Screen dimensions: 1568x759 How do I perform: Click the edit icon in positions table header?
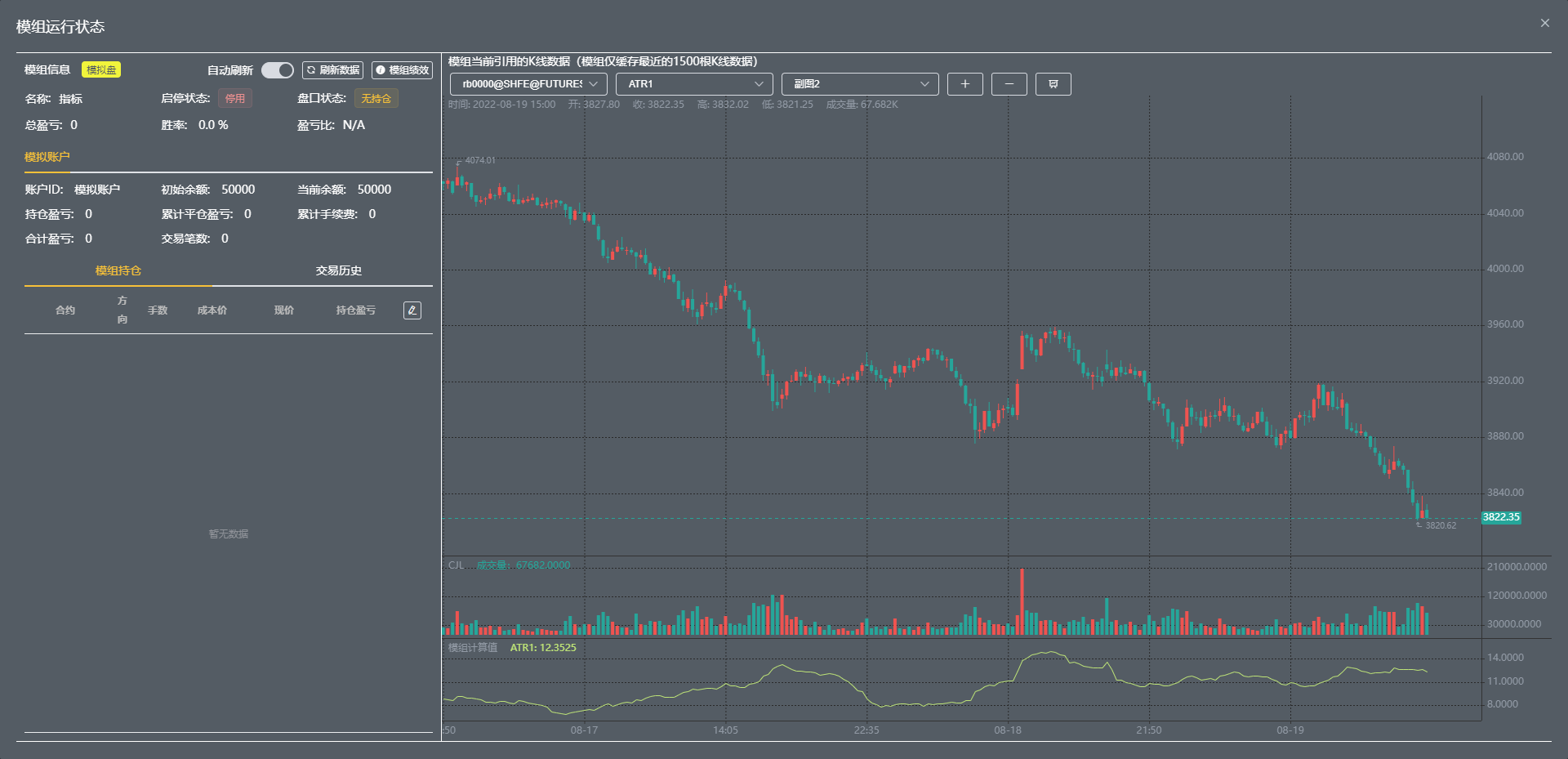coord(412,310)
